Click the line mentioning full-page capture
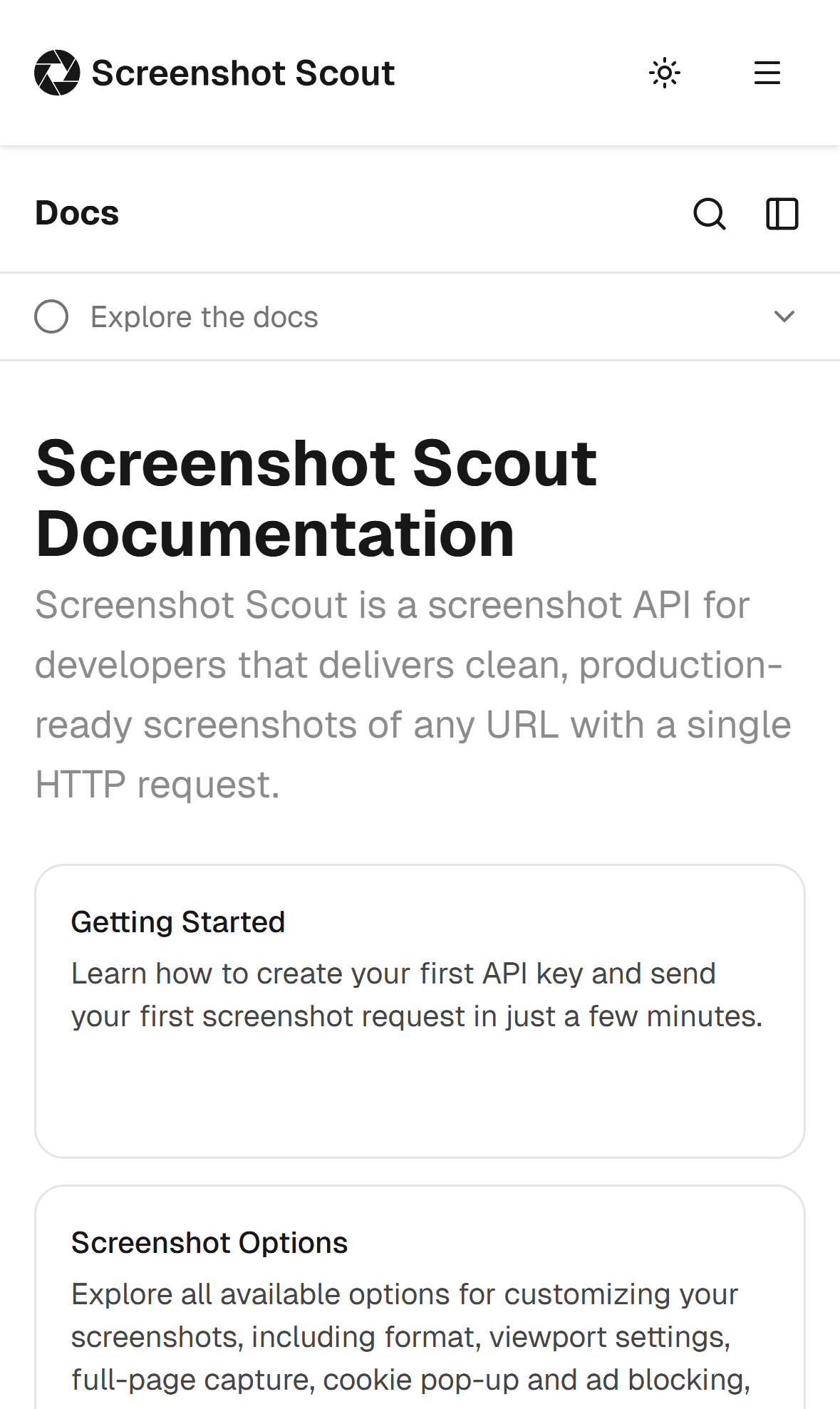Screen dimensions: 840x1409 410,1380
